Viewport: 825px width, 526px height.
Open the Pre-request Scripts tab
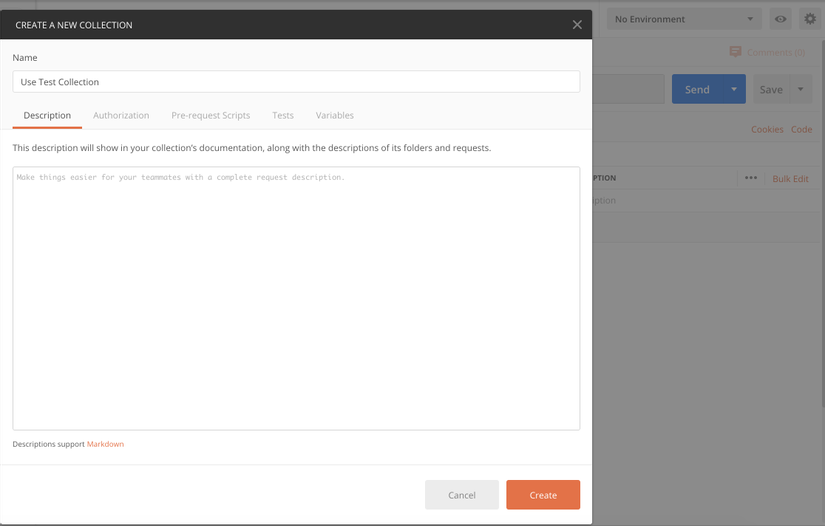(210, 116)
